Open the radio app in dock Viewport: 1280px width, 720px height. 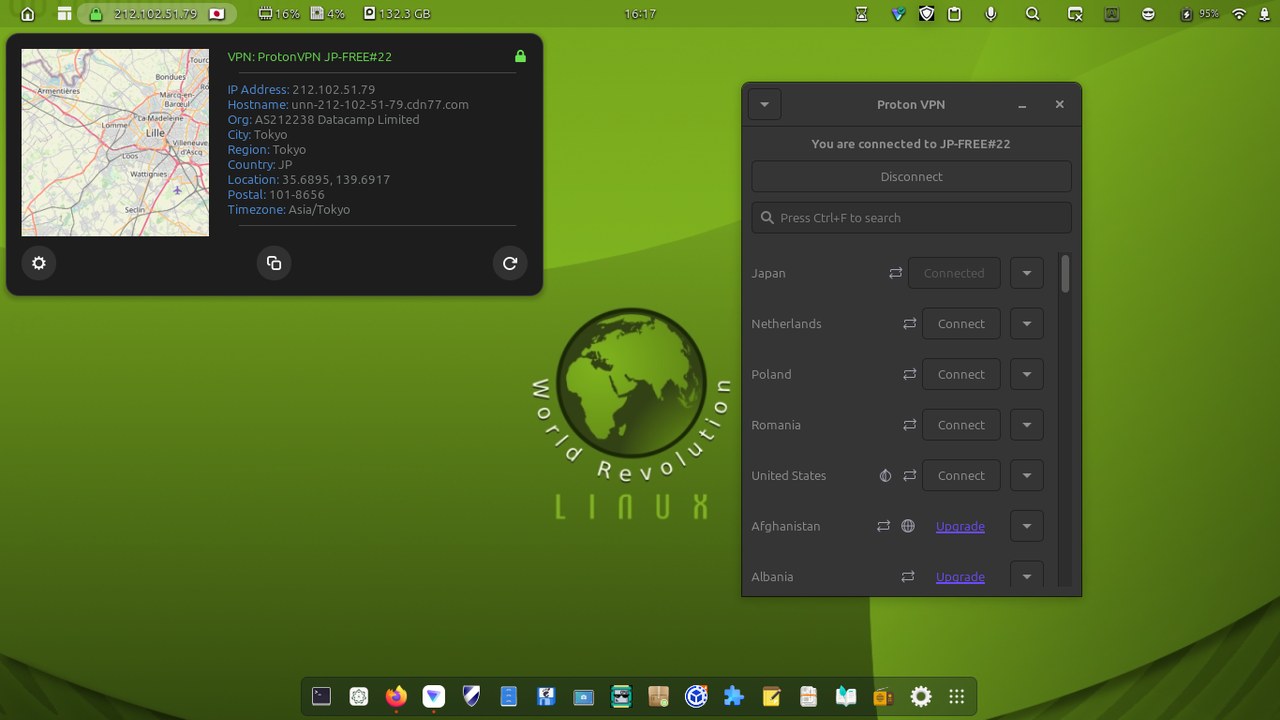883,696
